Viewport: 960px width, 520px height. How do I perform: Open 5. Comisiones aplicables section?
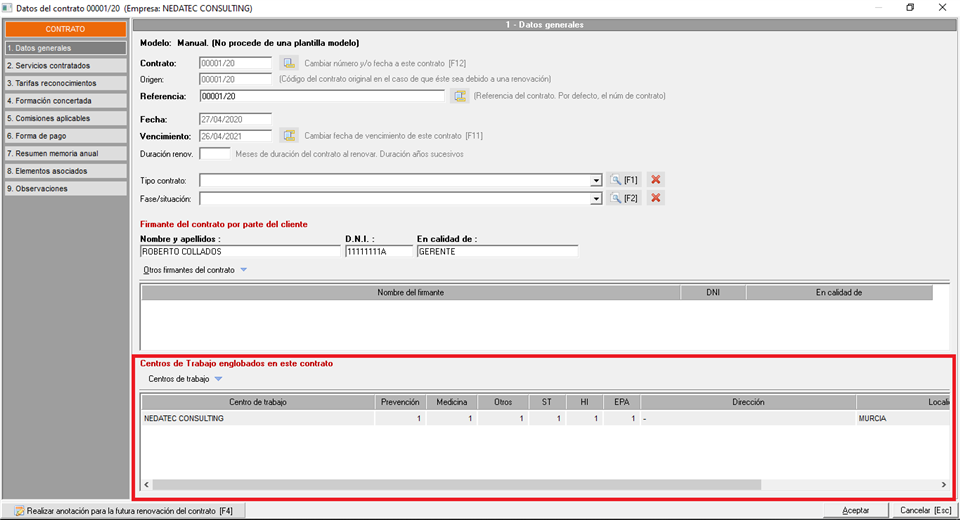66,118
